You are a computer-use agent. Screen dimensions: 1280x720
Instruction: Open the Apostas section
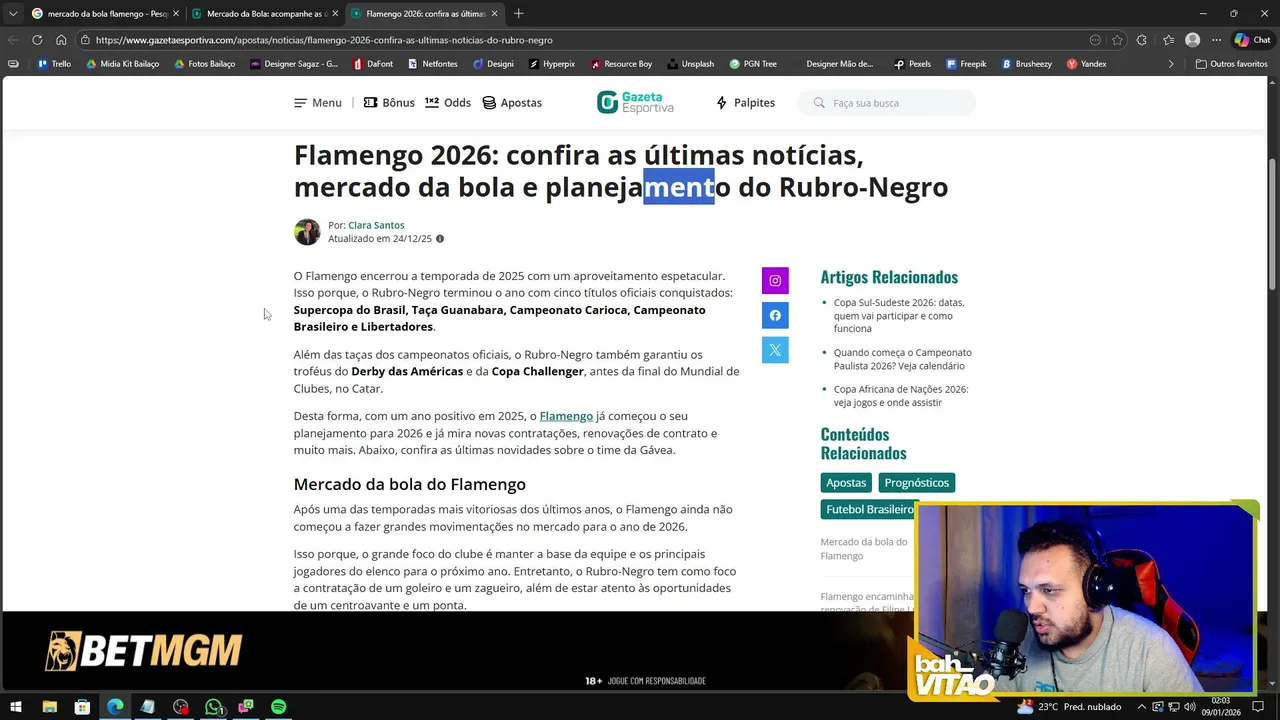512,103
